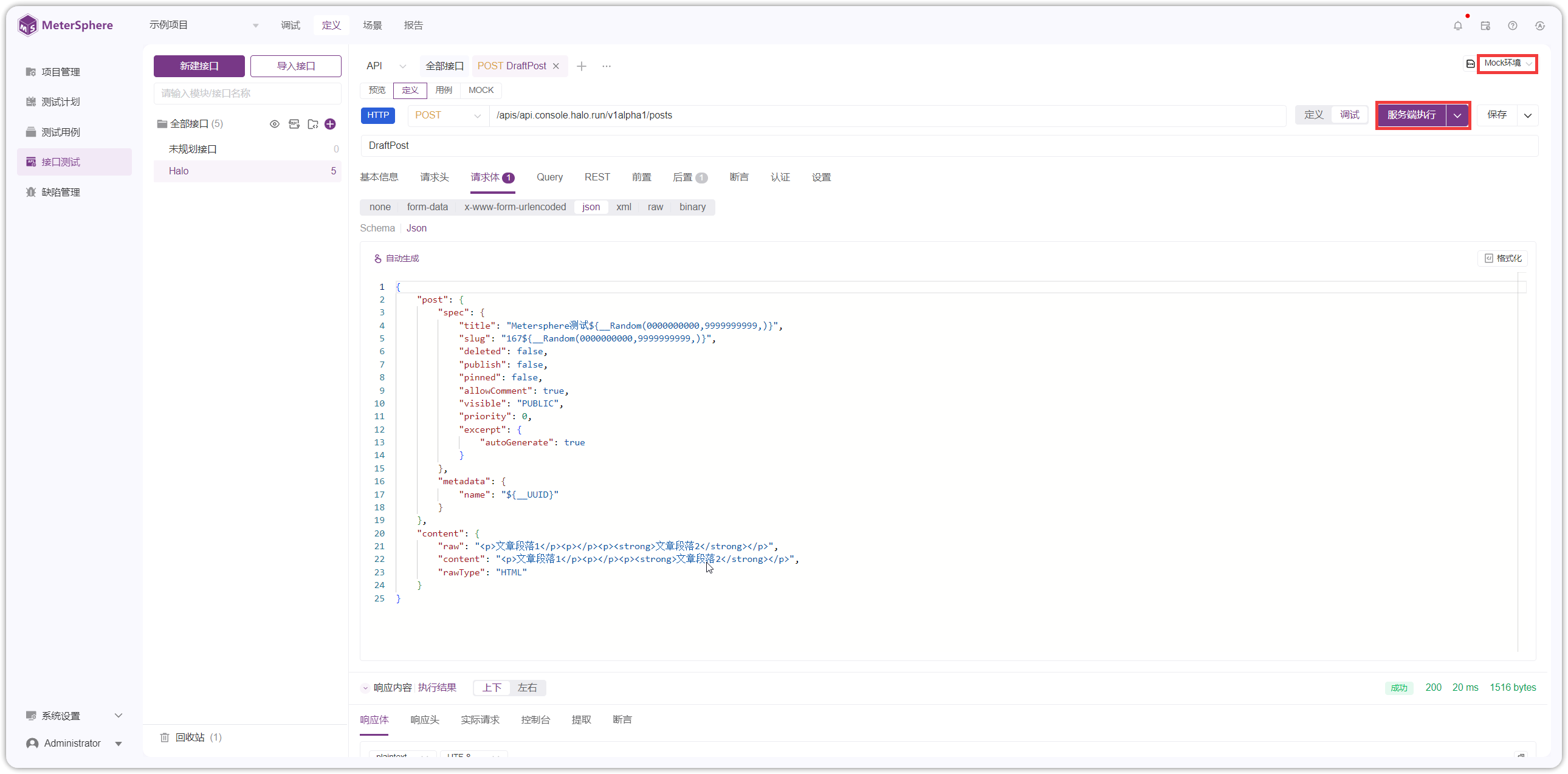The height and width of the screenshot is (774, 1568).
Task: Click the 格式化 format button
Action: tap(1503, 259)
